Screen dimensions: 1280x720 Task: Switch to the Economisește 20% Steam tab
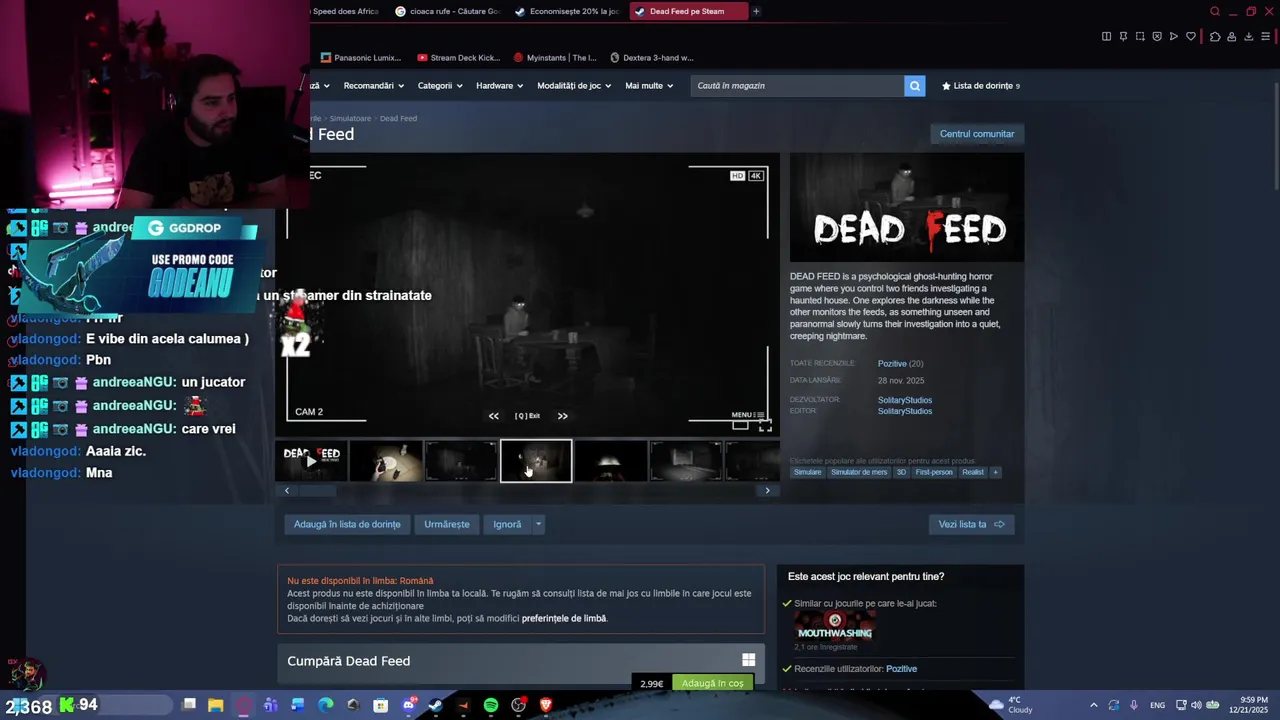[x=567, y=12]
